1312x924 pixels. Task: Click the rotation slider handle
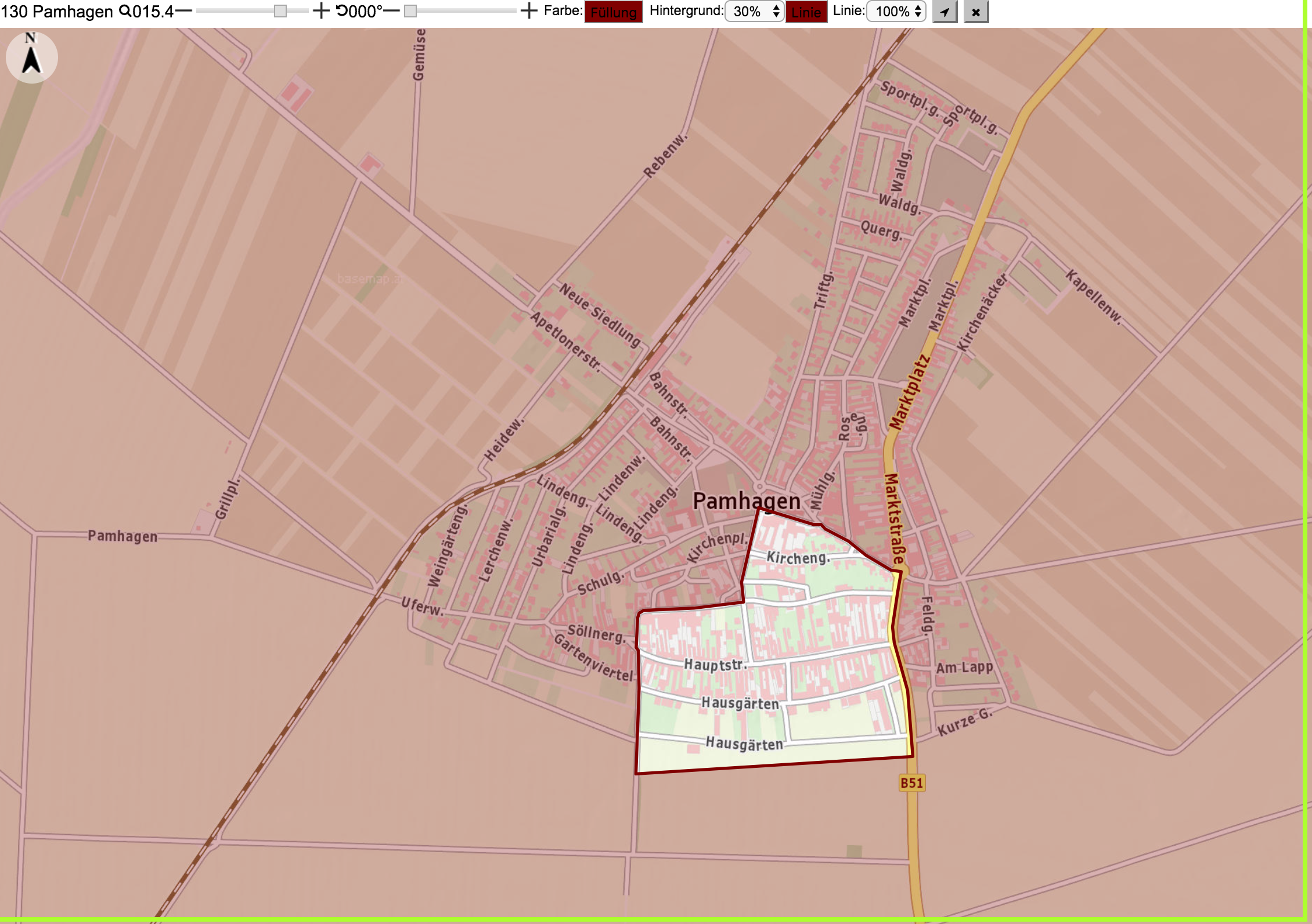(410, 11)
